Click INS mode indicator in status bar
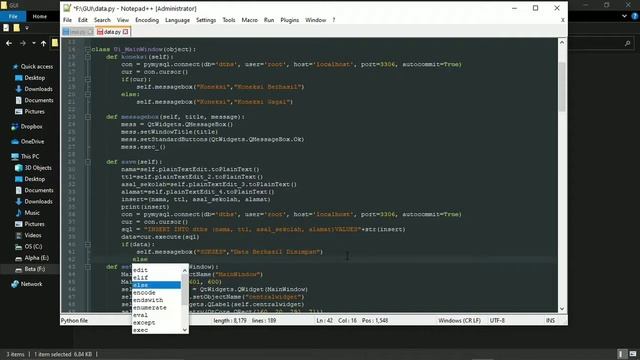Image resolution: width=640 pixels, height=360 pixels. 550,321
